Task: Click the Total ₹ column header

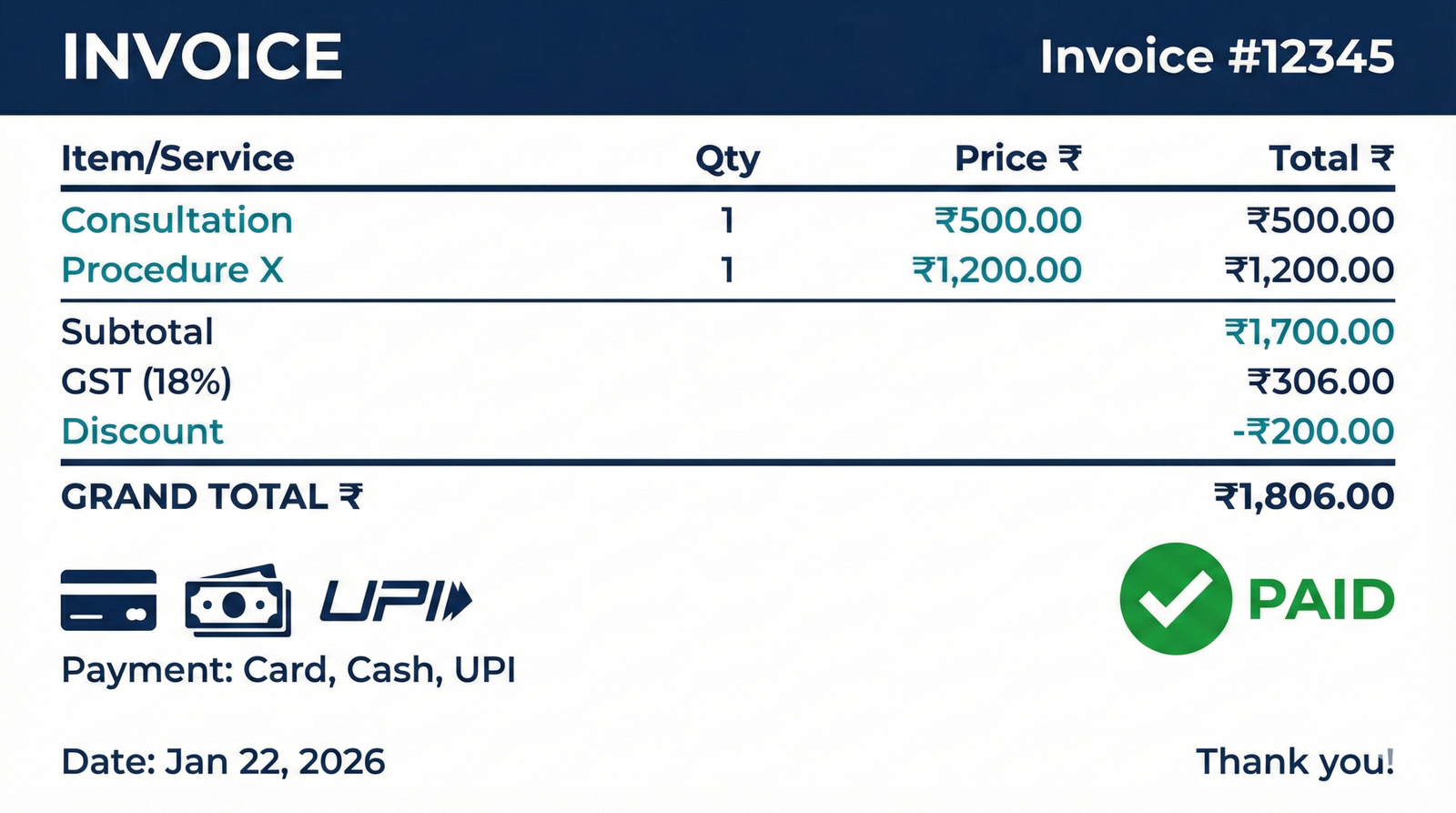Action: 1330,158
